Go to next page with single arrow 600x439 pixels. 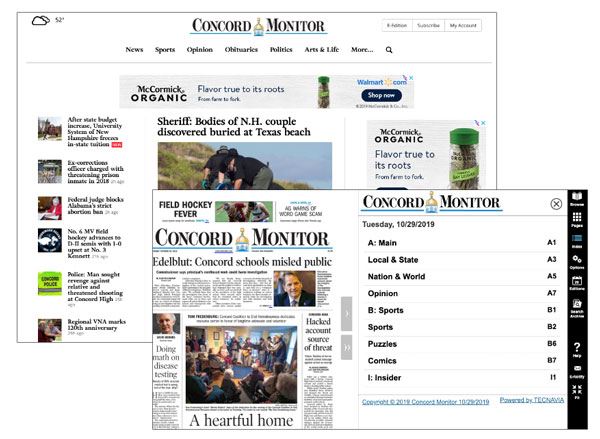(x=346, y=313)
